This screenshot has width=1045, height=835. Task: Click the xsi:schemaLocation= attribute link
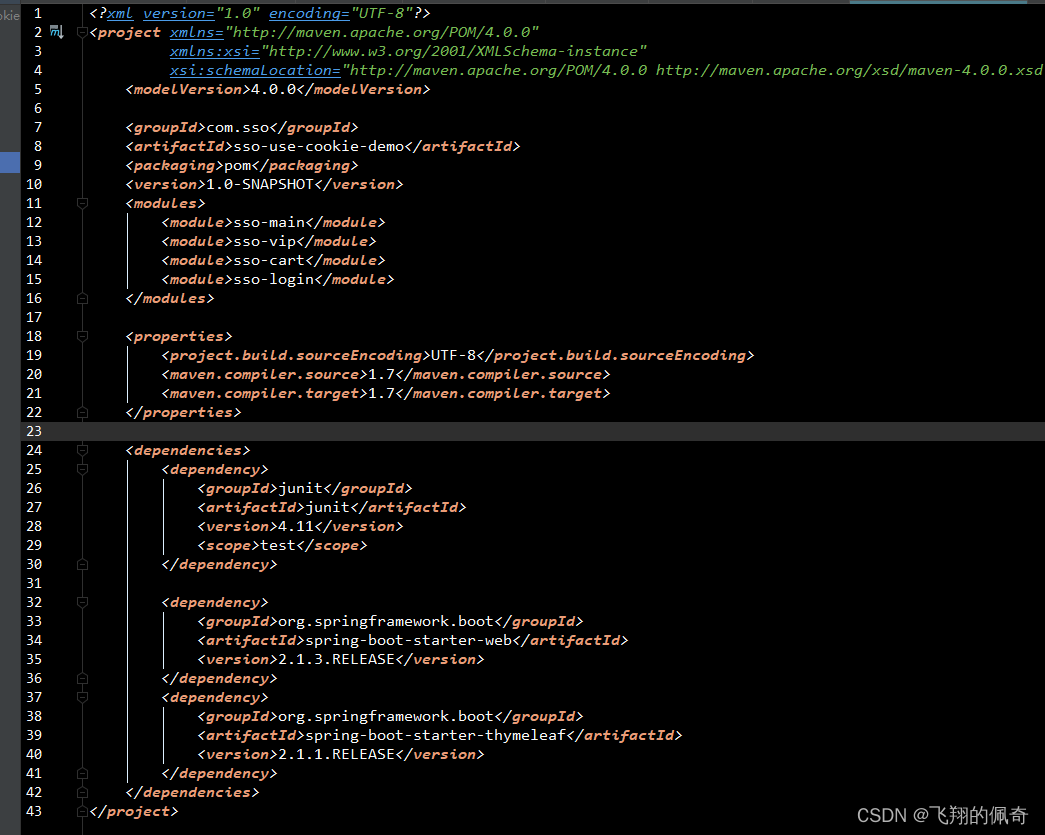[x=255, y=70]
